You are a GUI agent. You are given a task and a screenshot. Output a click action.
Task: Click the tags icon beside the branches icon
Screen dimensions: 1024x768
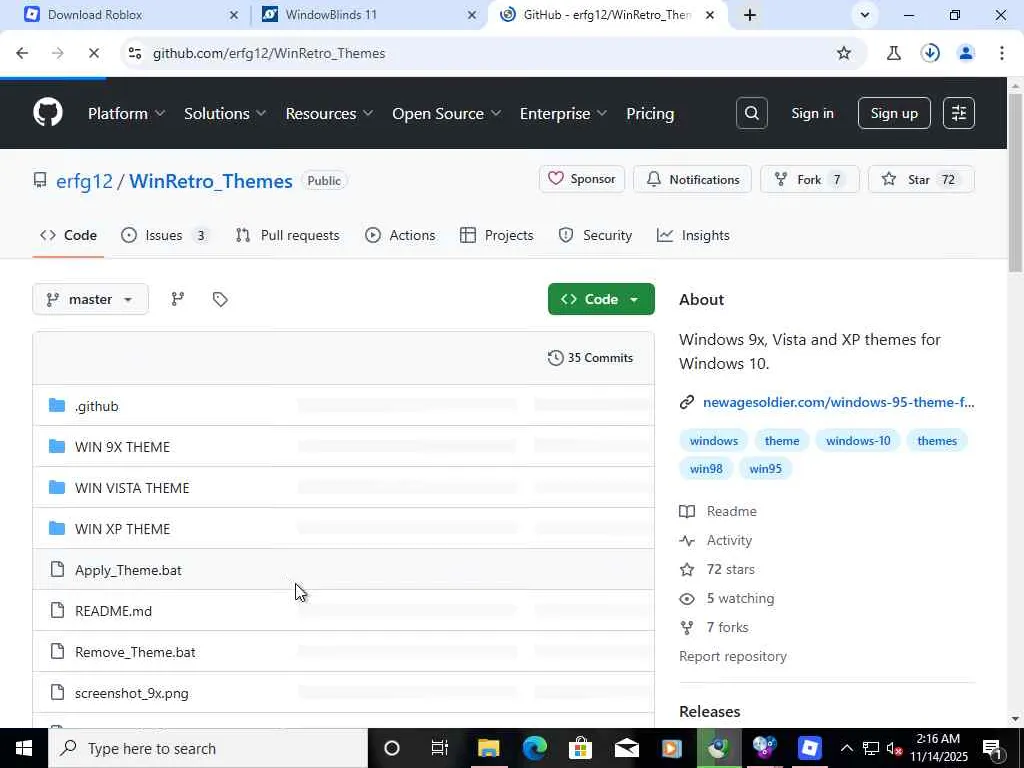pyautogui.click(x=220, y=299)
